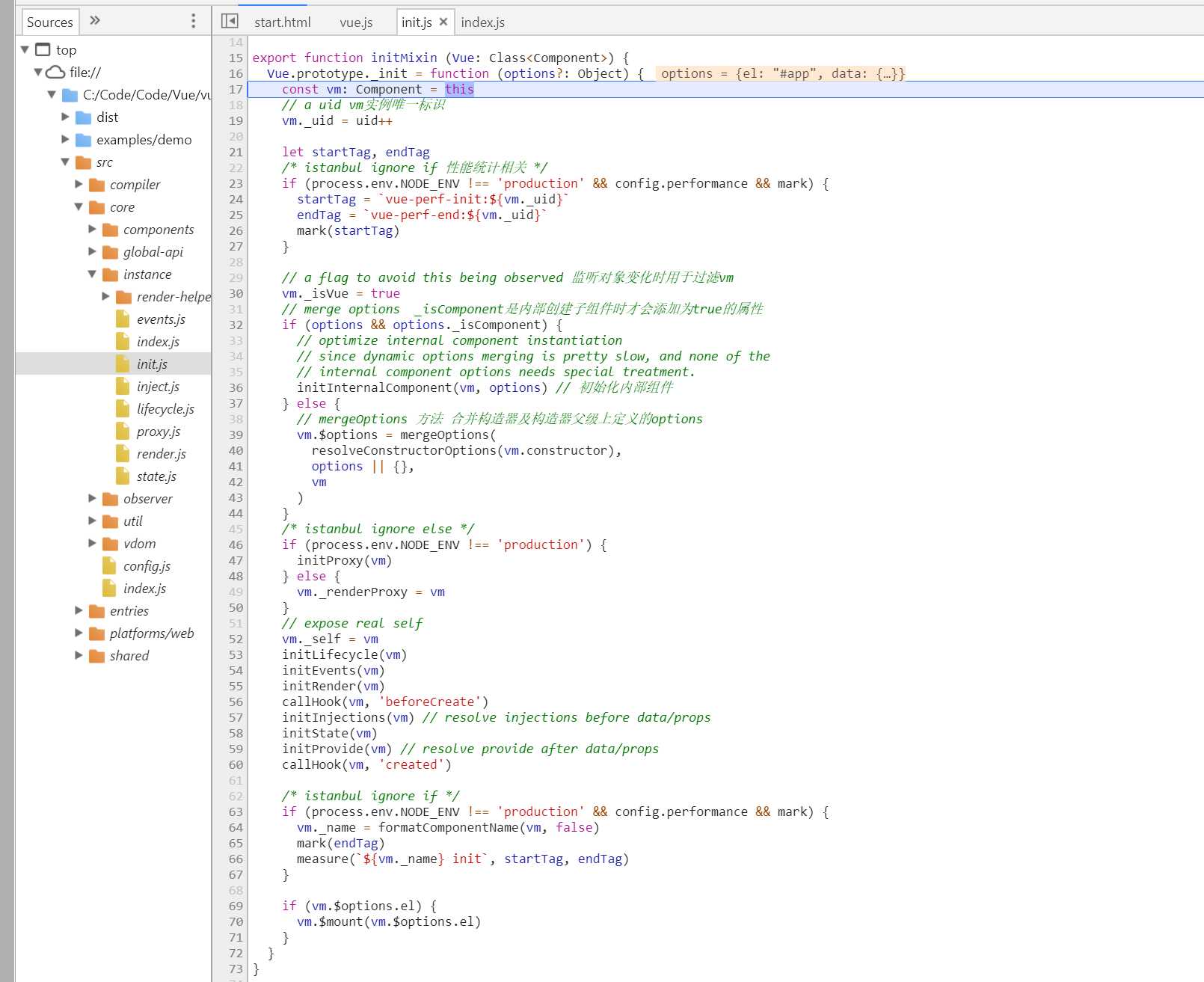Set breakpoint on line 70 gutter
The width and height of the screenshot is (1204, 982).
point(236,921)
